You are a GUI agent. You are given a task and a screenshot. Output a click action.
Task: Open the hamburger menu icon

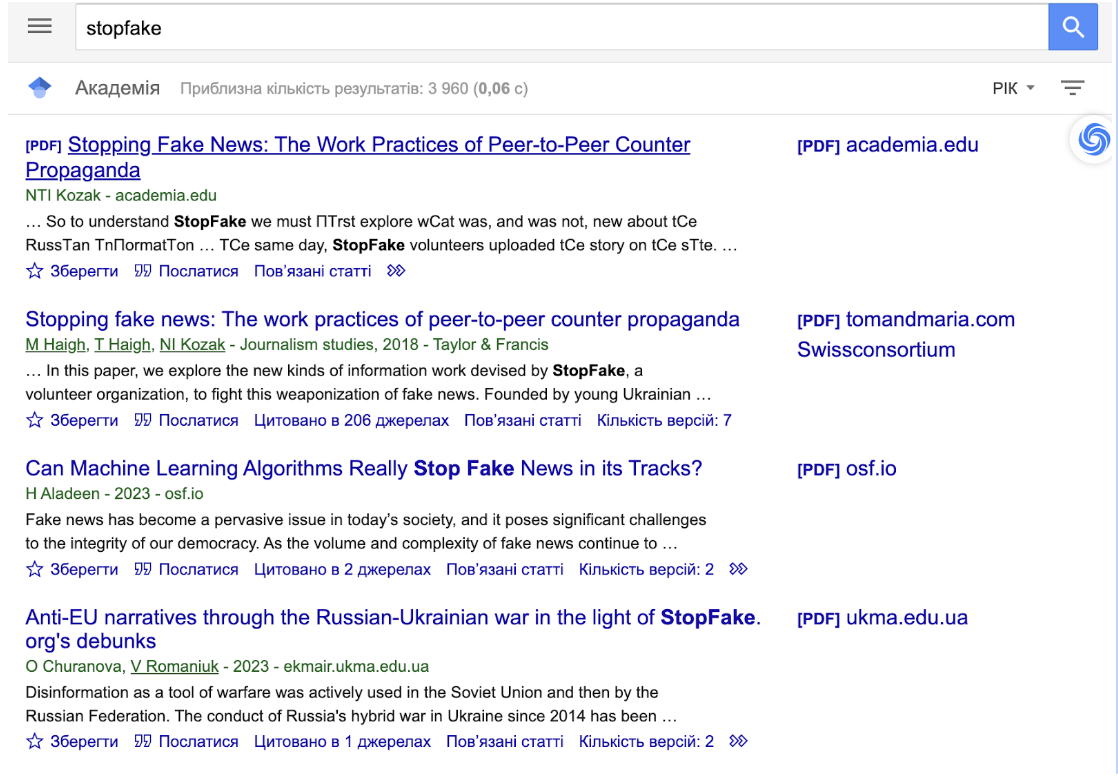(39, 26)
